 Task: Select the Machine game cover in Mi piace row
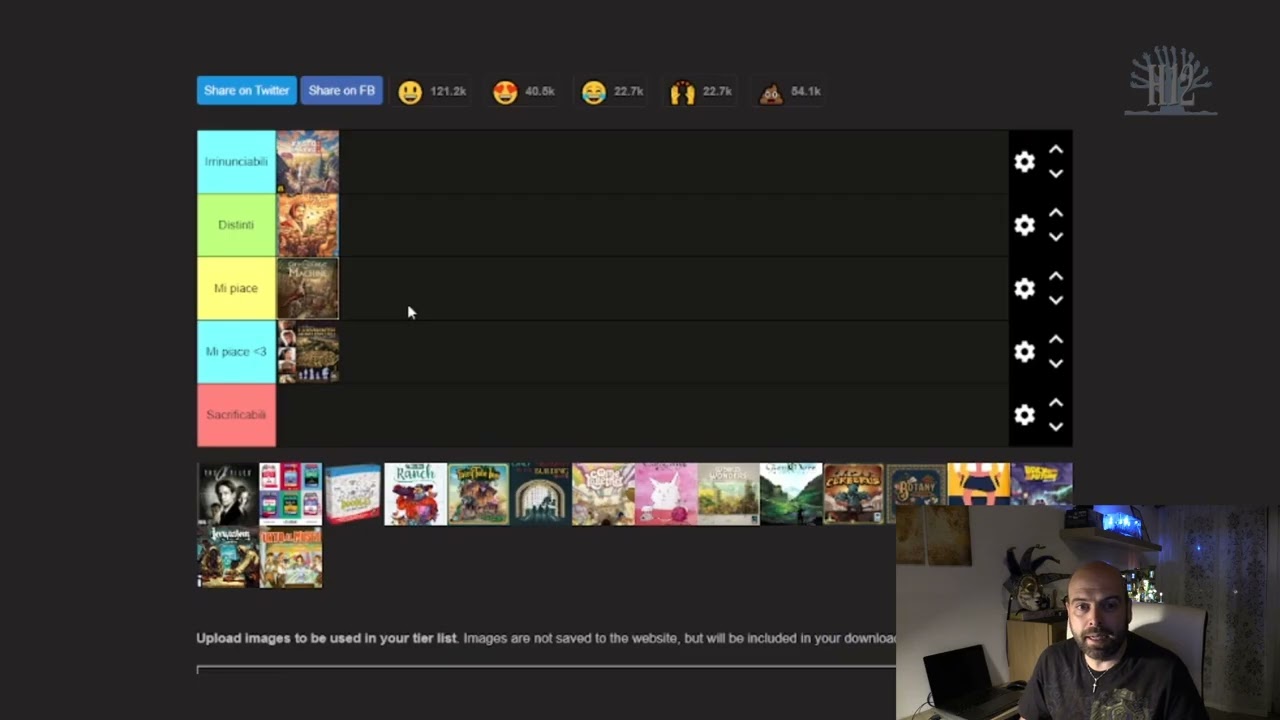click(x=308, y=288)
